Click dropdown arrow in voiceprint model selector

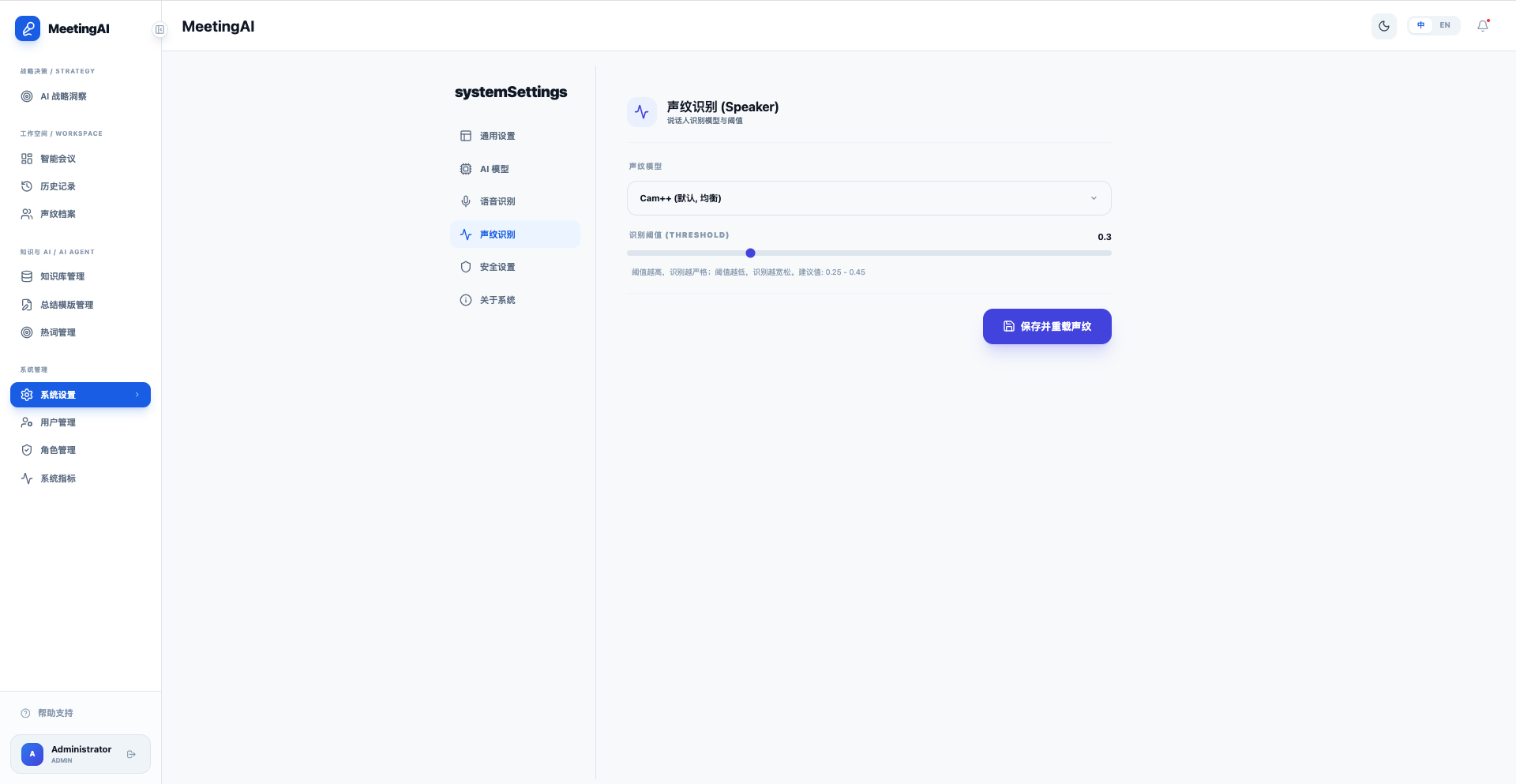[1094, 198]
